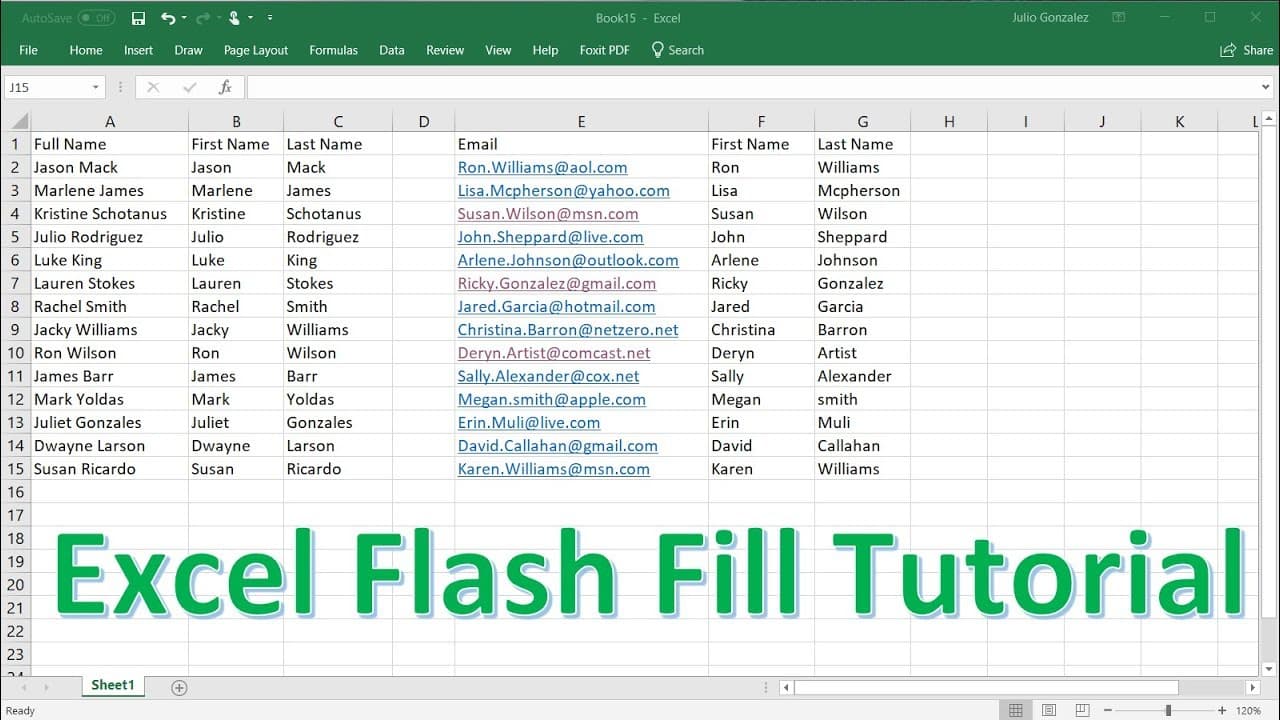Open the Review ribbon tab
Image resolution: width=1280 pixels, height=720 pixels.
[445, 50]
